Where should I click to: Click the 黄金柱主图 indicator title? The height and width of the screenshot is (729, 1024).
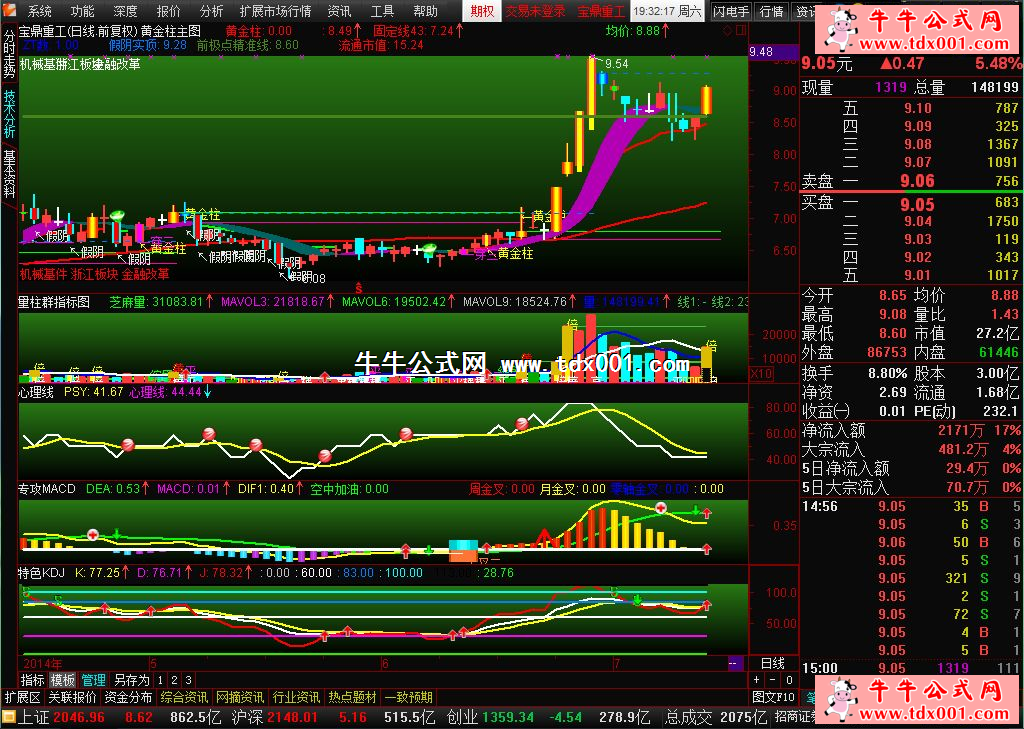(171, 31)
